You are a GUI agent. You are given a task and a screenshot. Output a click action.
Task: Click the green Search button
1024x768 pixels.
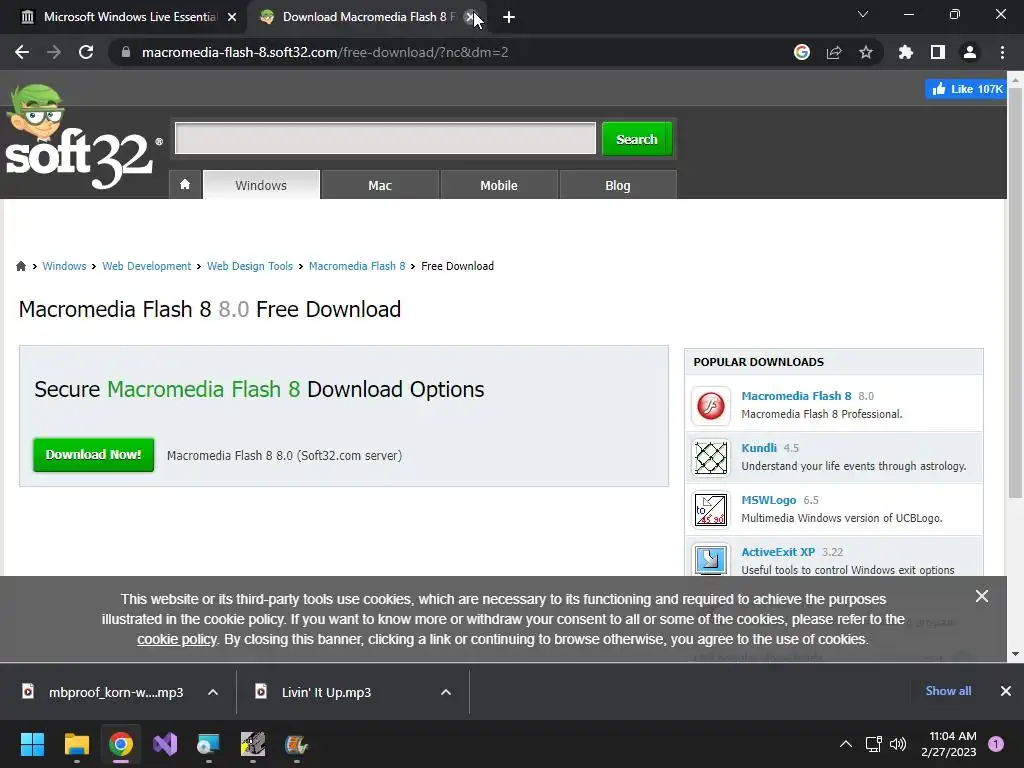637,139
